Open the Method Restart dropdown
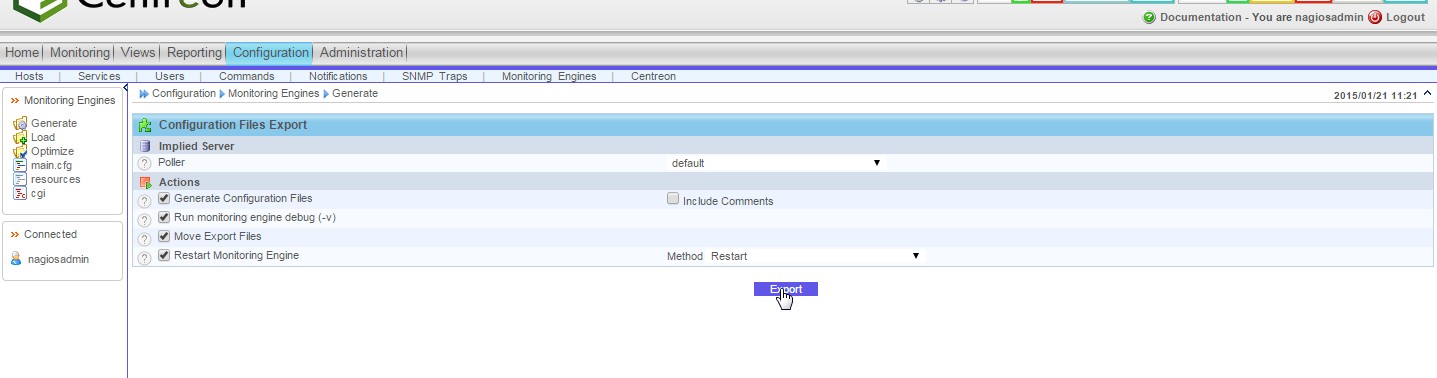This screenshot has height=378, width=1437. point(815,256)
